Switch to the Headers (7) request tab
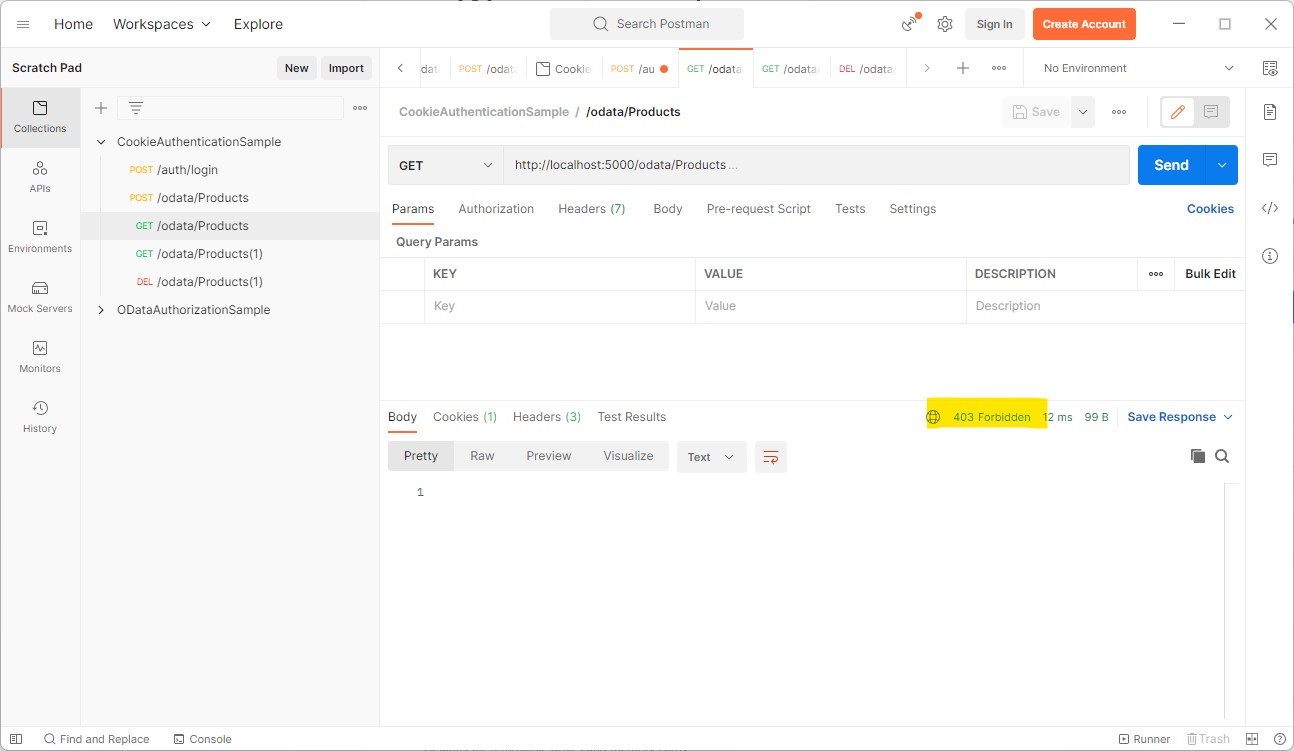 (x=592, y=209)
